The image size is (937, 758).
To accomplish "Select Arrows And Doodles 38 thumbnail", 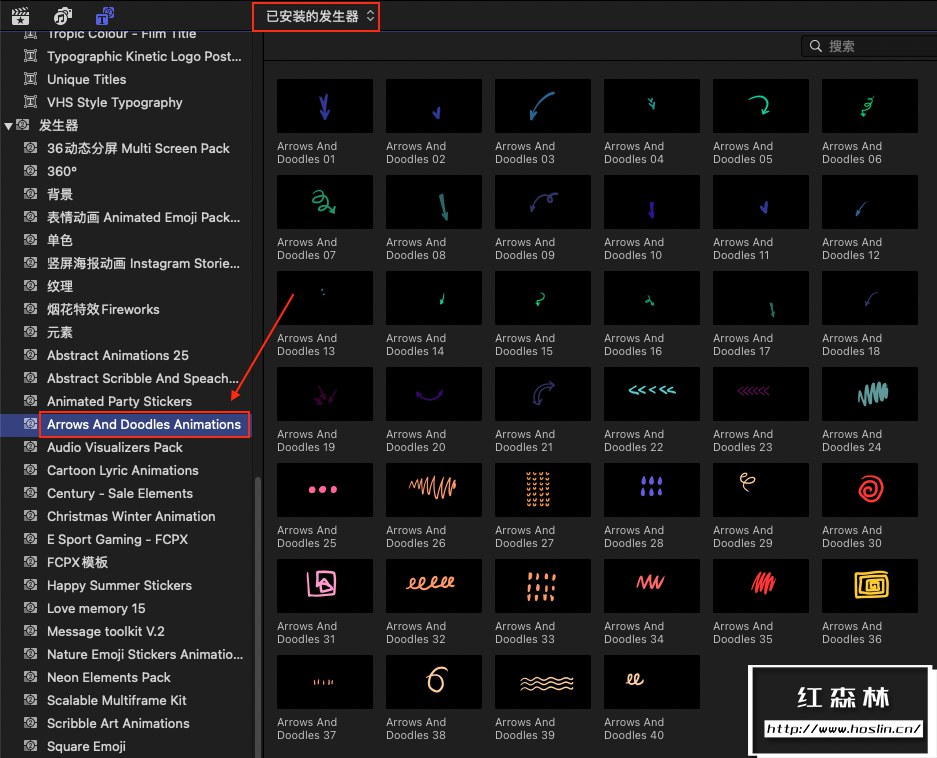I will click(x=434, y=682).
